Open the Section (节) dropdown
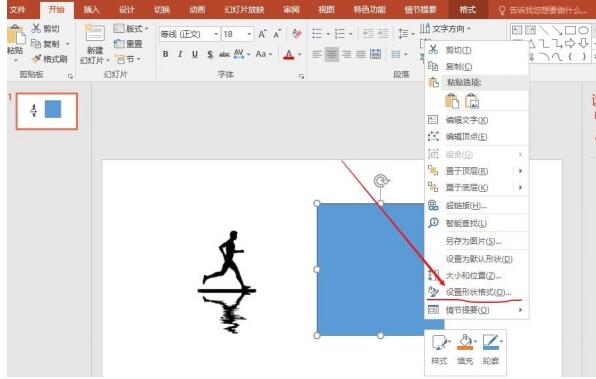Viewport: 596px width, 379px height. (128, 59)
